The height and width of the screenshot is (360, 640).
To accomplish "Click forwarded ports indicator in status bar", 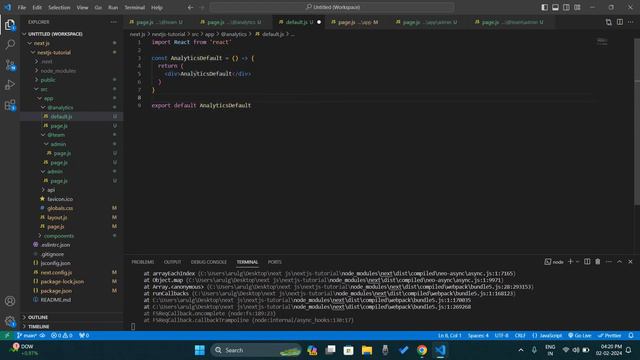I will click(84, 336).
